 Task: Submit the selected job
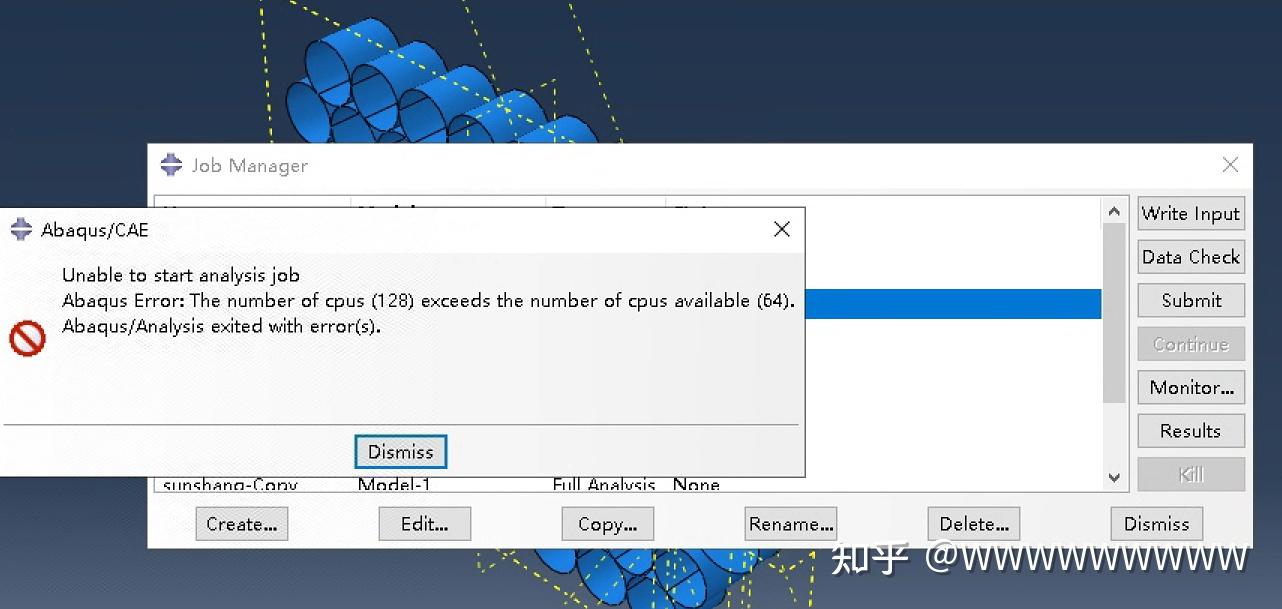[x=1191, y=300]
